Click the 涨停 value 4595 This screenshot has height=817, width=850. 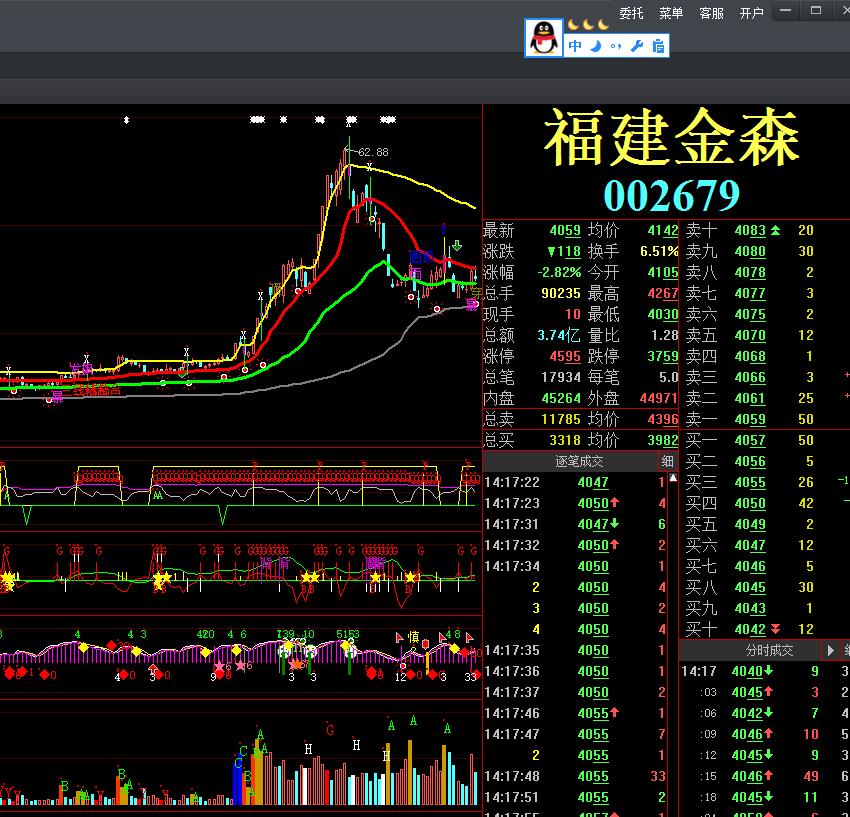[x=565, y=356]
